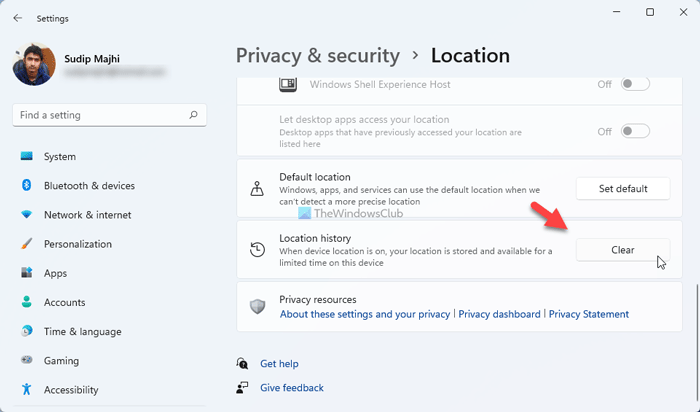700x412 pixels.
Task: Click the Get help link
Action: pyautogui.click(x=279, y=364)
